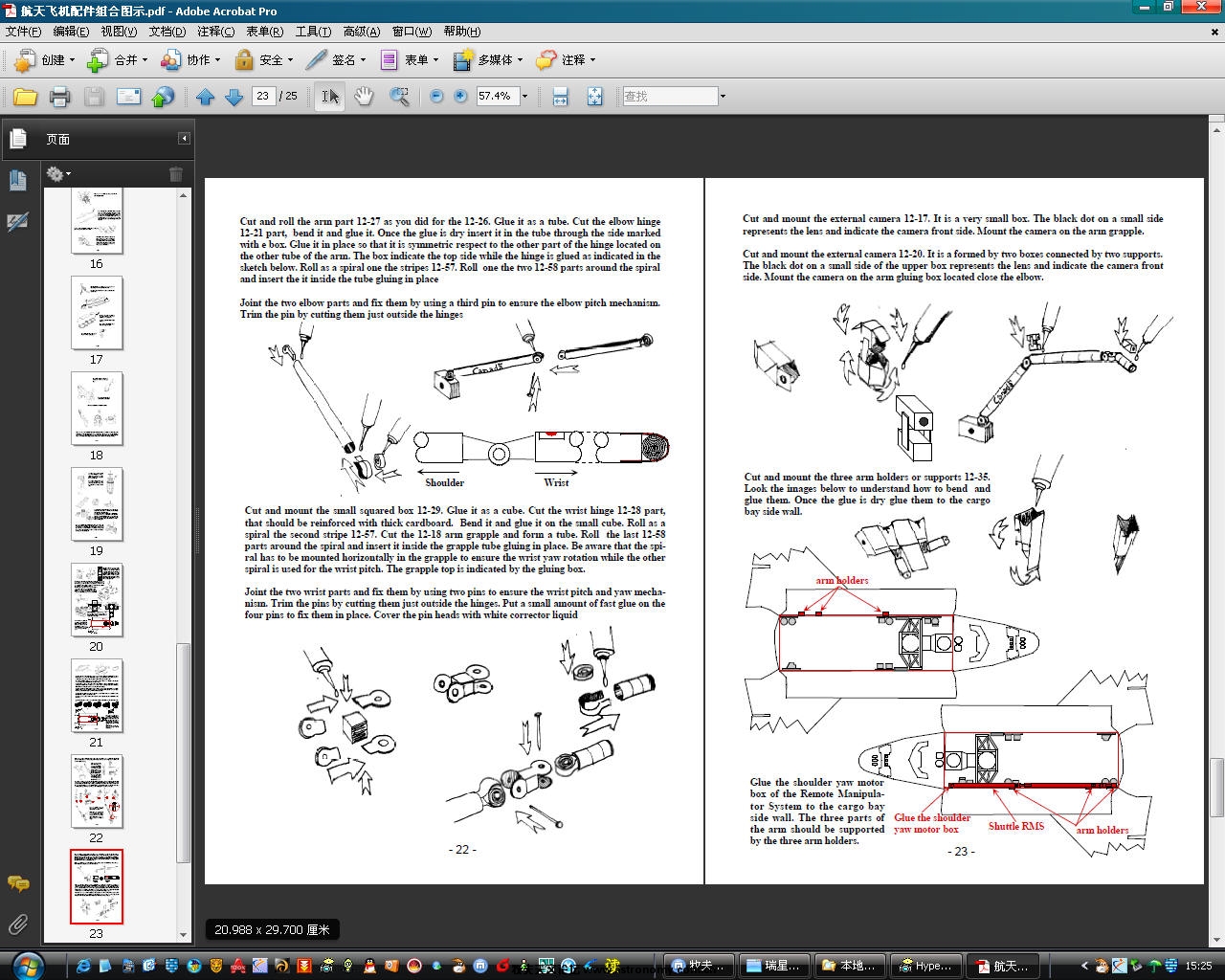This screenshot has width=1225, height=980.
Task: Select page 17 thumbnail
Action: 97,313
